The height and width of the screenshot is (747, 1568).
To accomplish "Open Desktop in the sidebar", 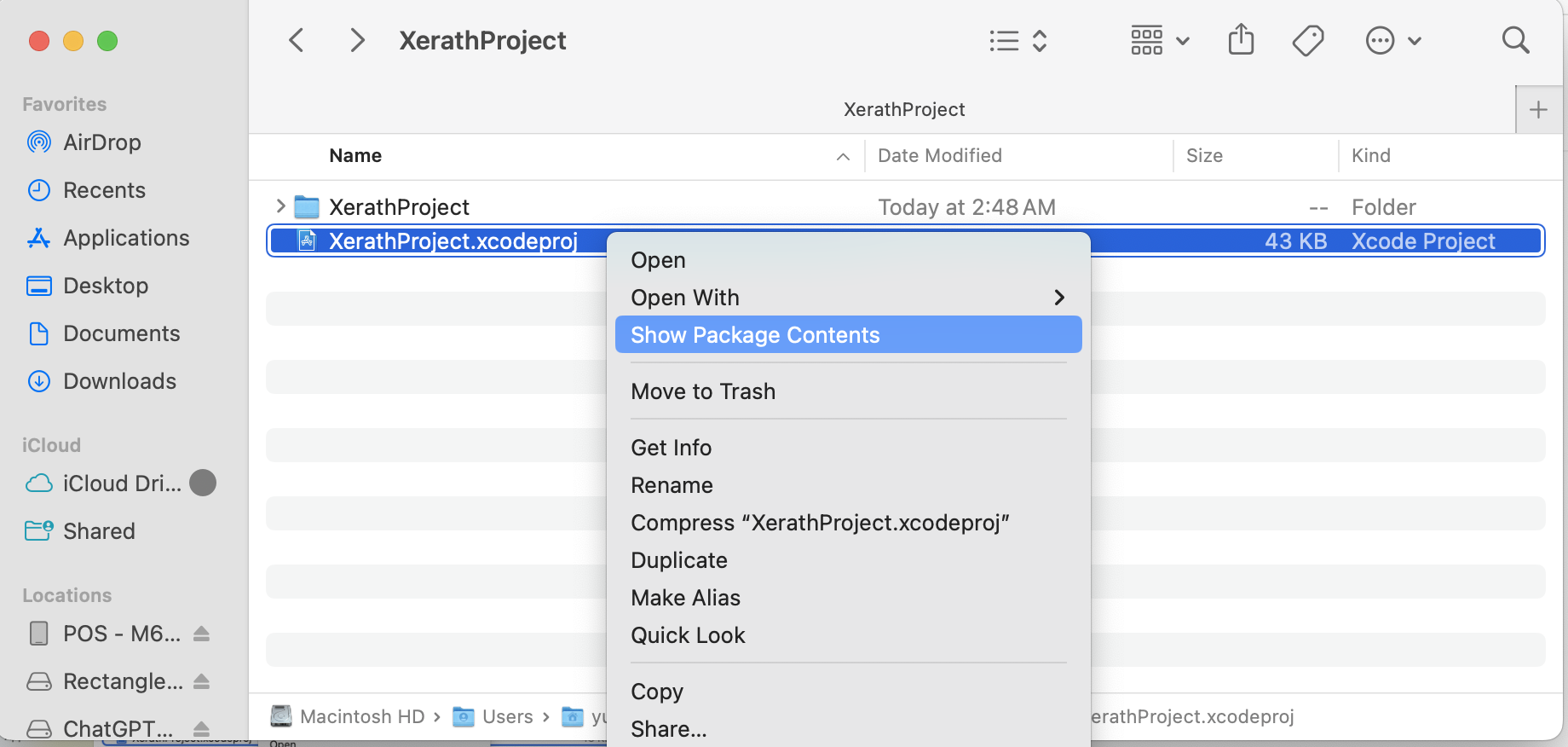I will 106,286.
